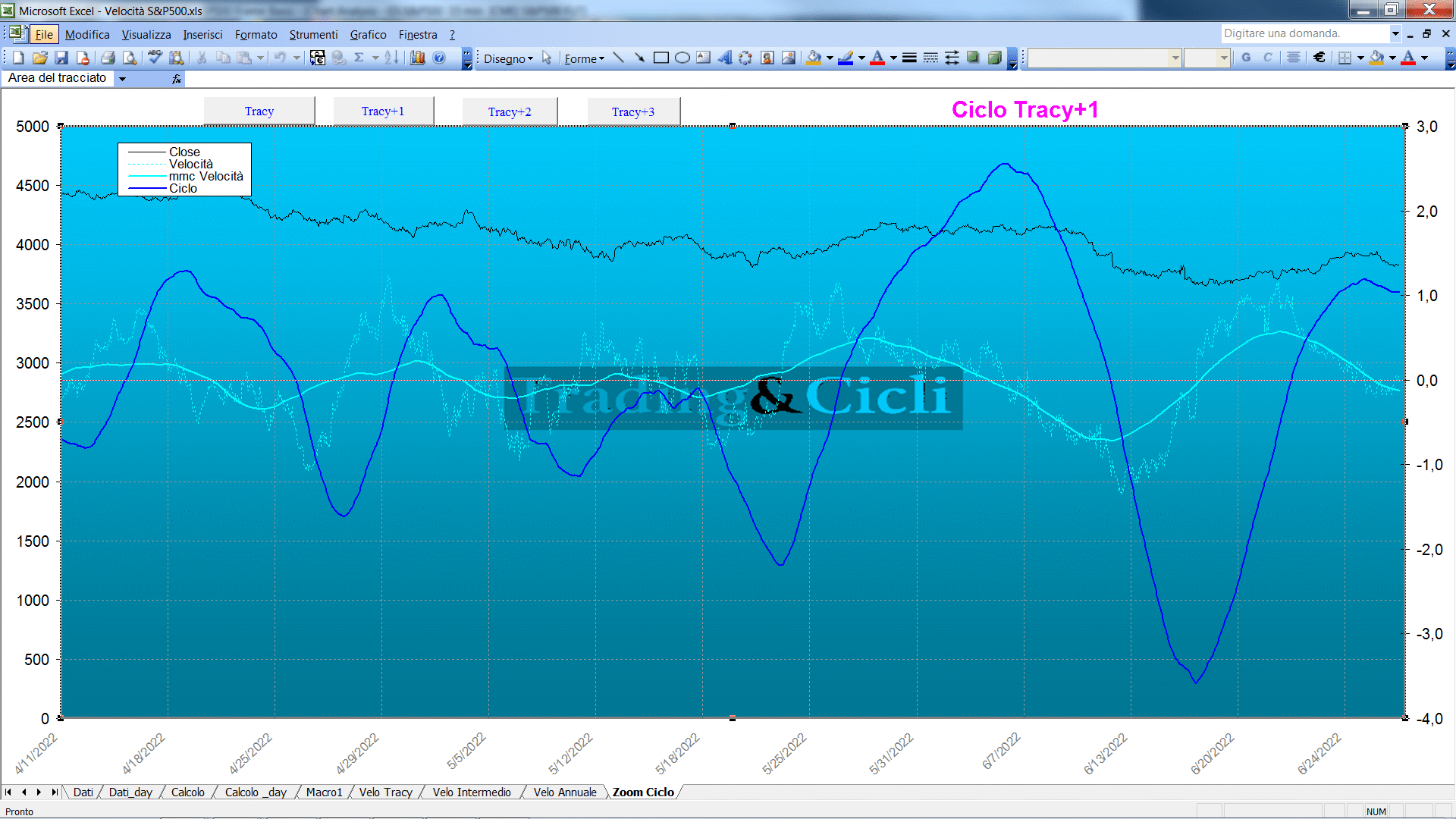Click the AutoSum sigma icon
The image size is (1456, 819).
359,58
